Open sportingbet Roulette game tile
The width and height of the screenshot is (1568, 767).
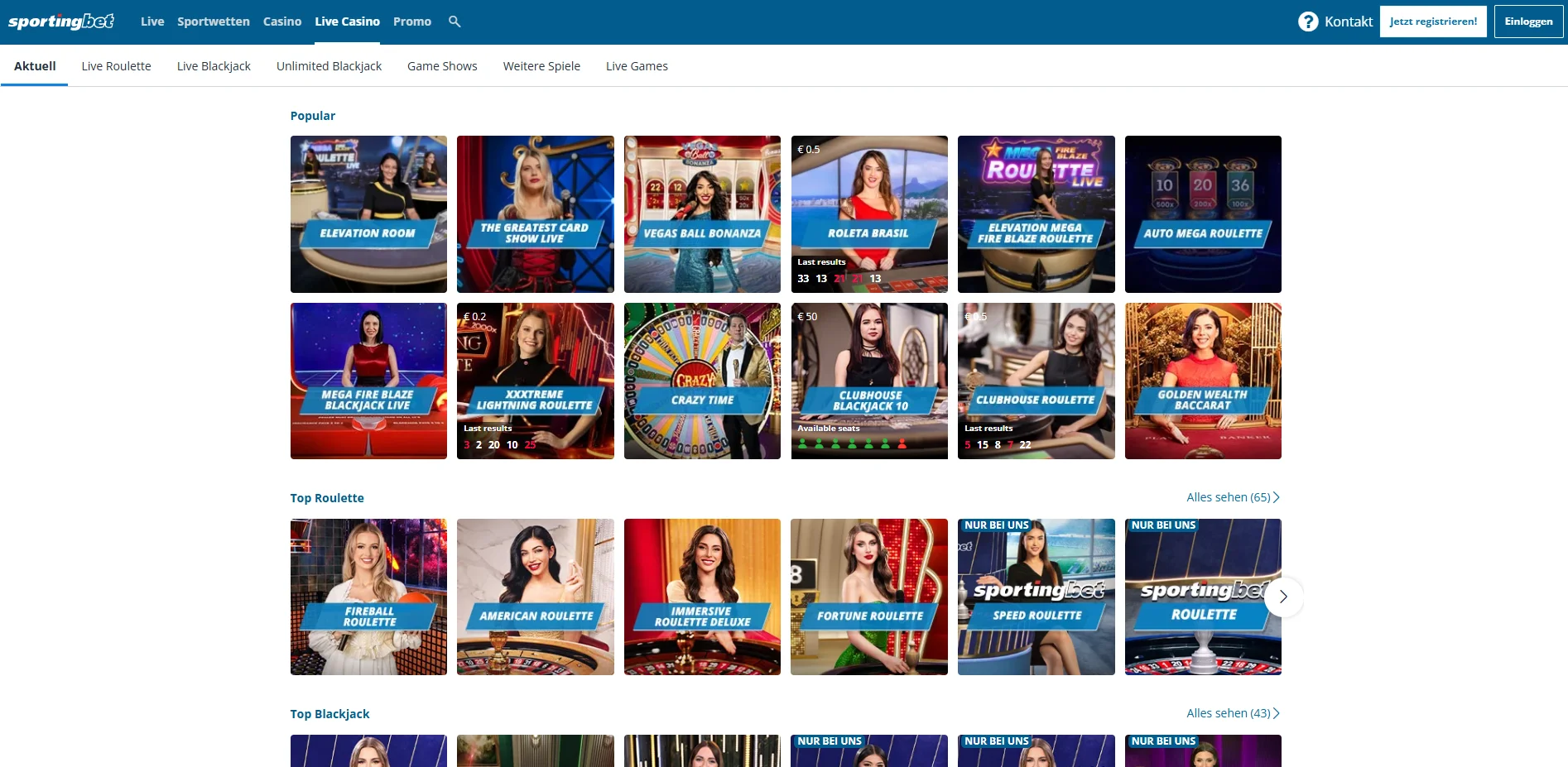point(1203,597)
